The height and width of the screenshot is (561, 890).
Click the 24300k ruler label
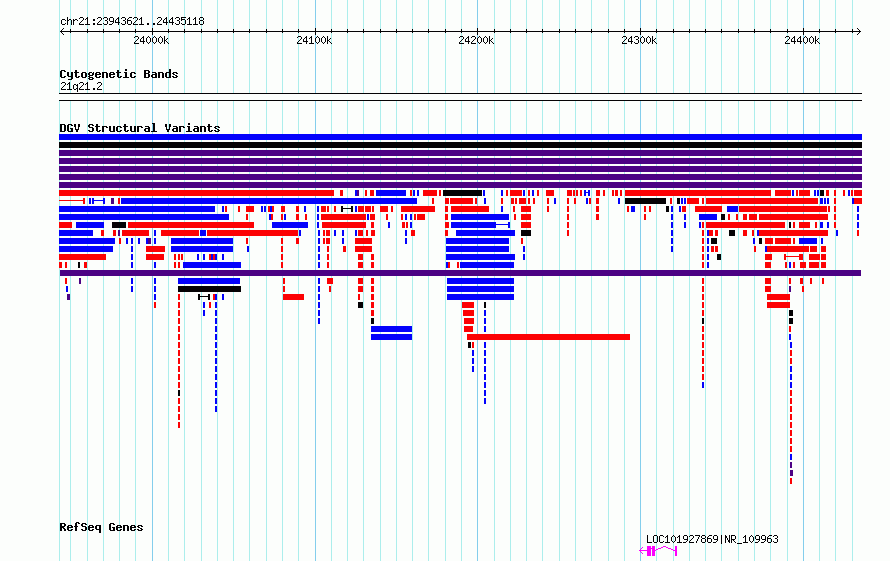click(x=639, y=40)
